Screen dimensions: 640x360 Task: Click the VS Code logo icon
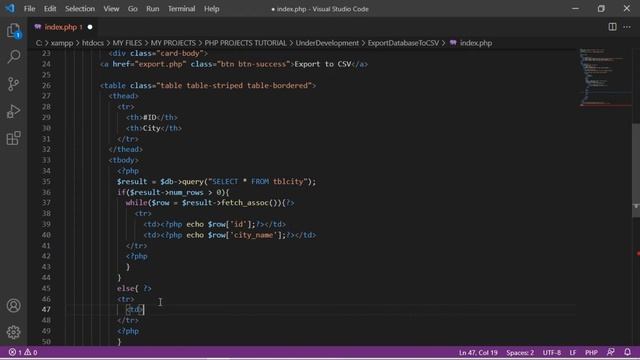10,8
